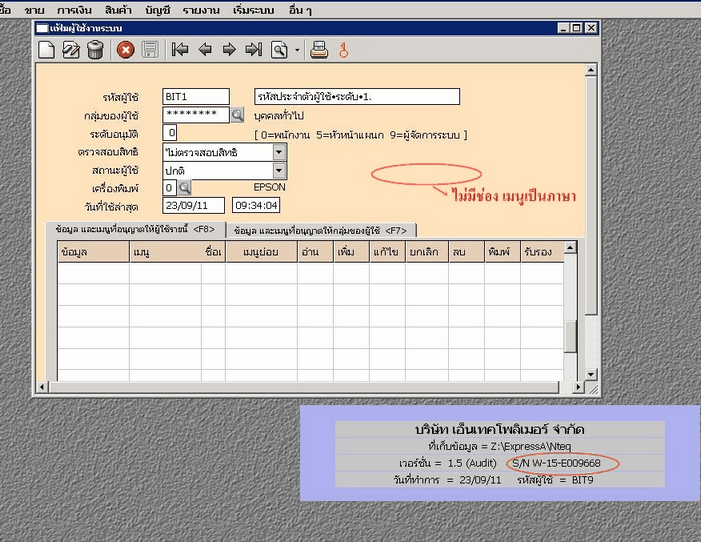Open the search dropdown arrow in toolbar

tap(296, 49)
